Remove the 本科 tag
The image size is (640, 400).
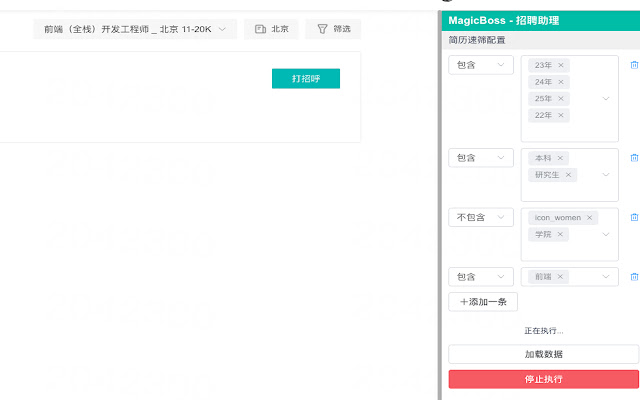pyautogui.click(x=560, y=158)
